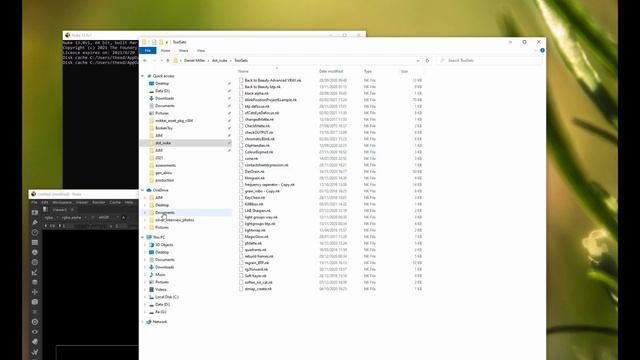The image size is (640, 360).
Task: Open the Share ribbon tab
Action: pos(183,51)
